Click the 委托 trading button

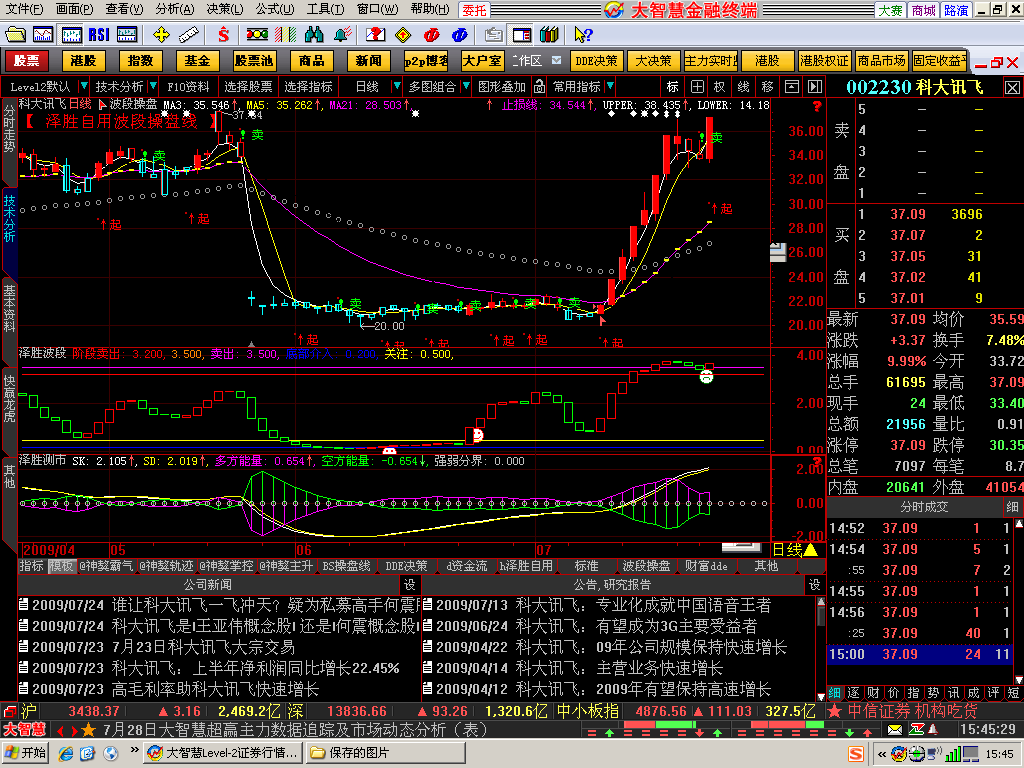(474, 10)
